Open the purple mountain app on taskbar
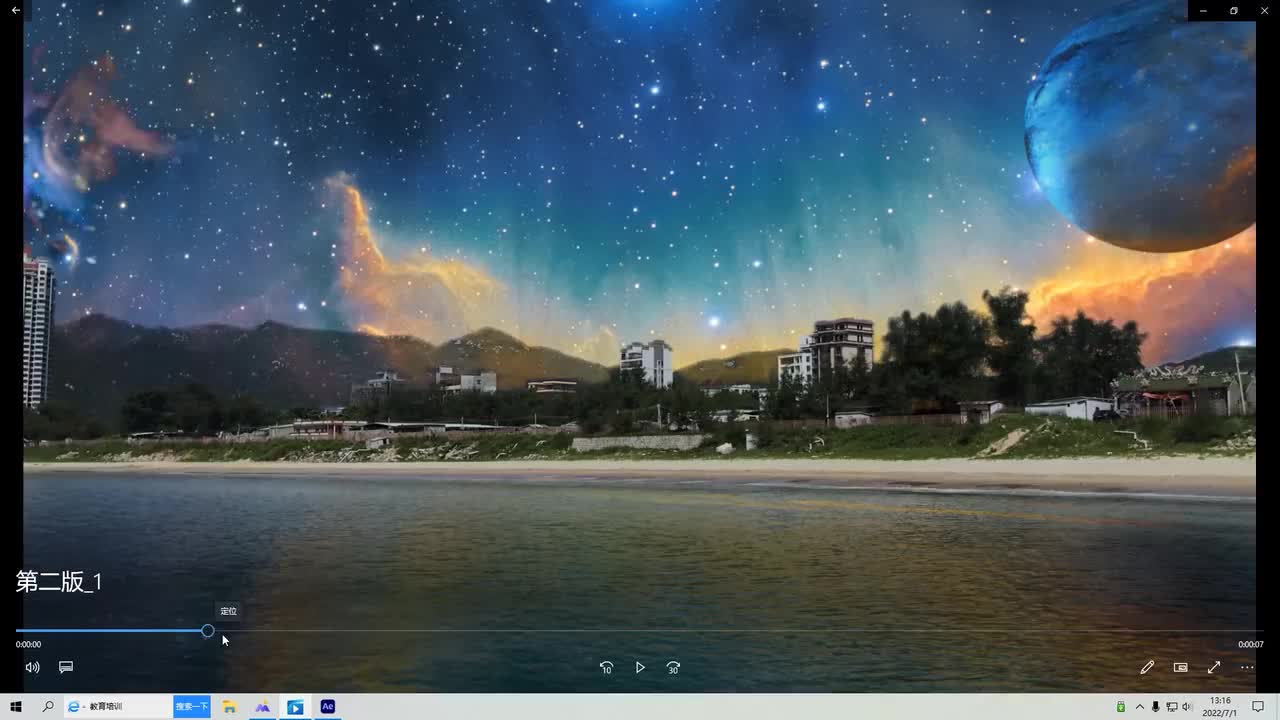 pyautogui.click(x=262, y=707)
